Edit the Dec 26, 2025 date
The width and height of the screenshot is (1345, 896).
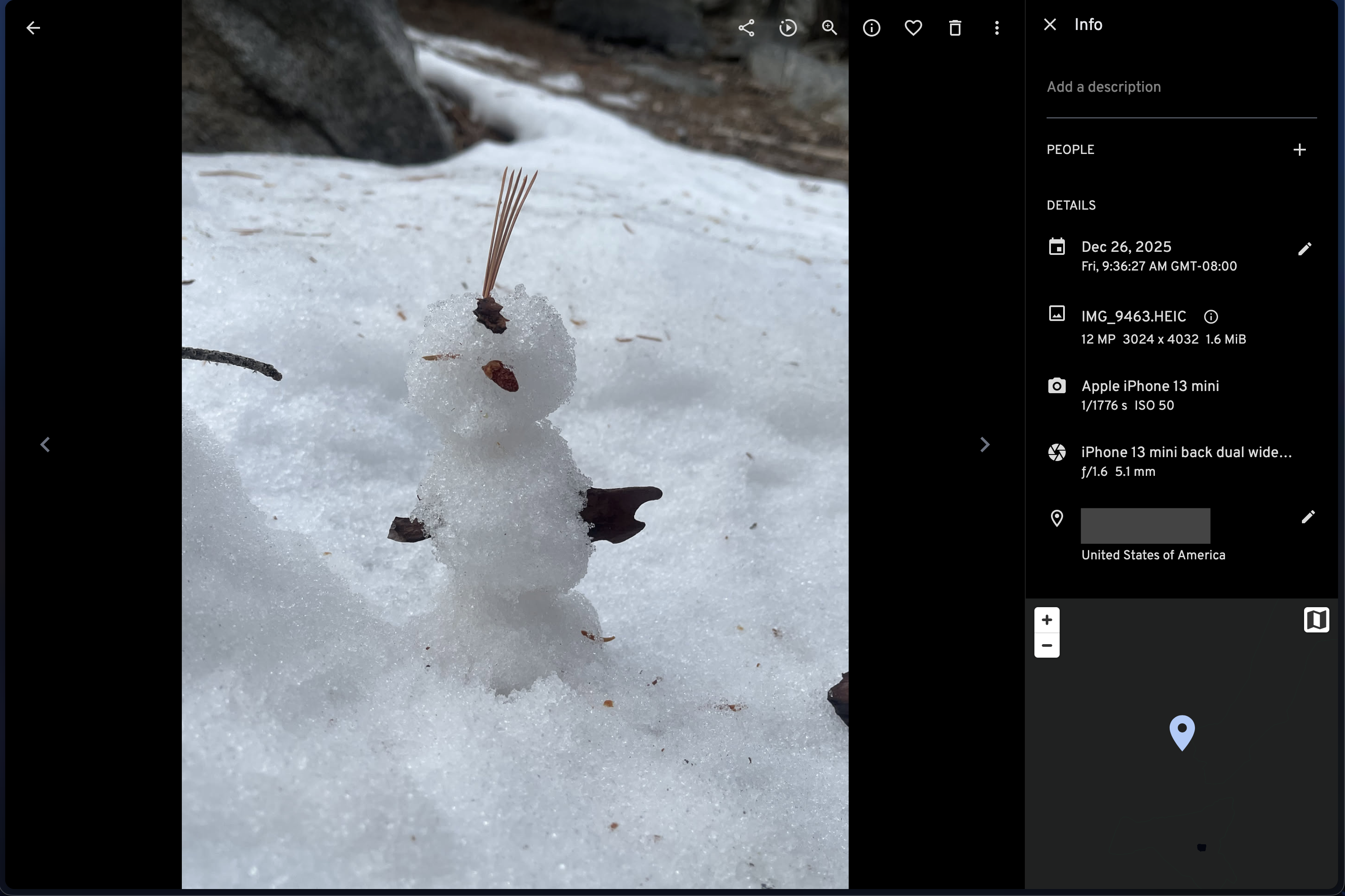1305,249
